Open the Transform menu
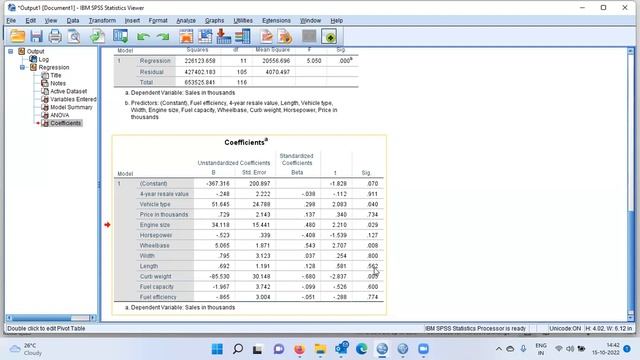 tap(102, 20)
